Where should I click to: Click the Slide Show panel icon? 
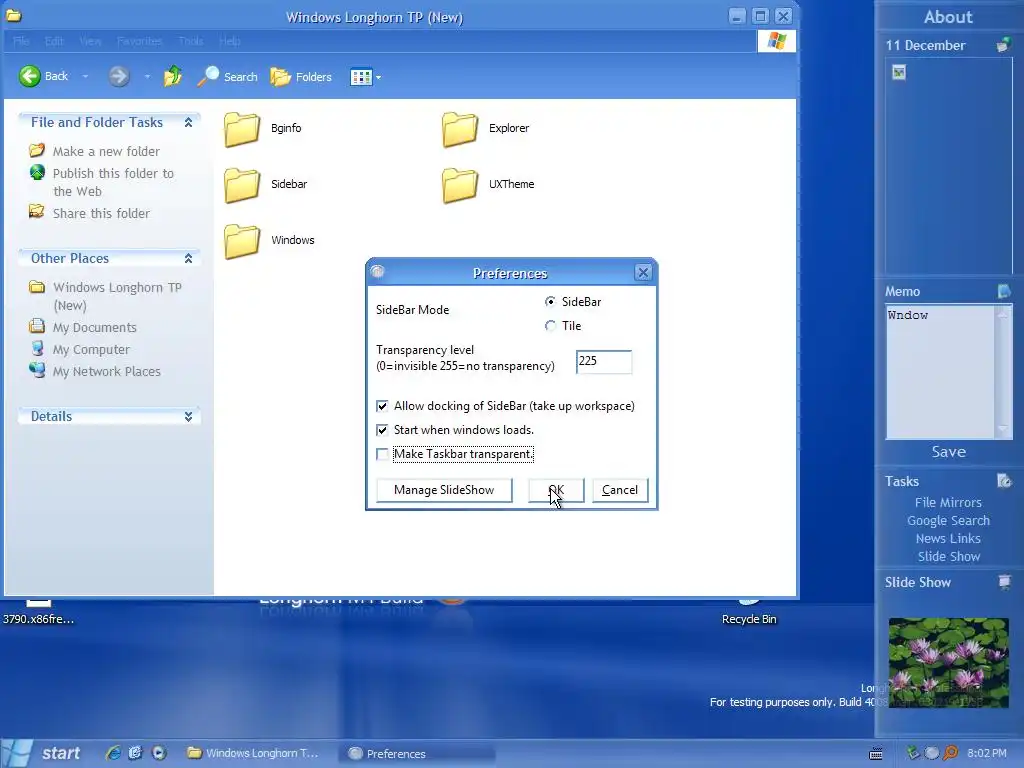pyautogui.click(x=1004, y=582)
